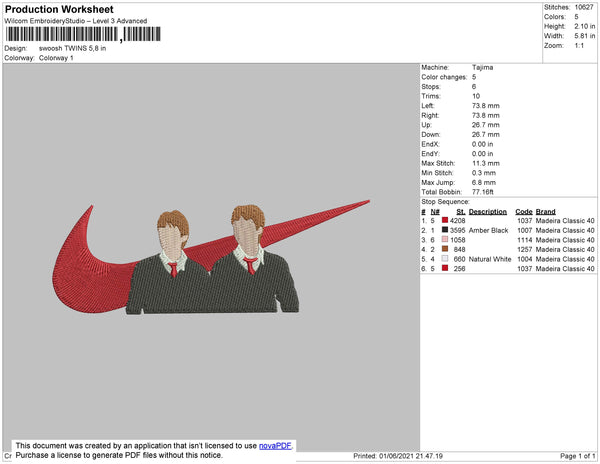This screenshot has height=464, width=600.
Task: Click the 'Amber Black' description text
Action: pos(488,230)
